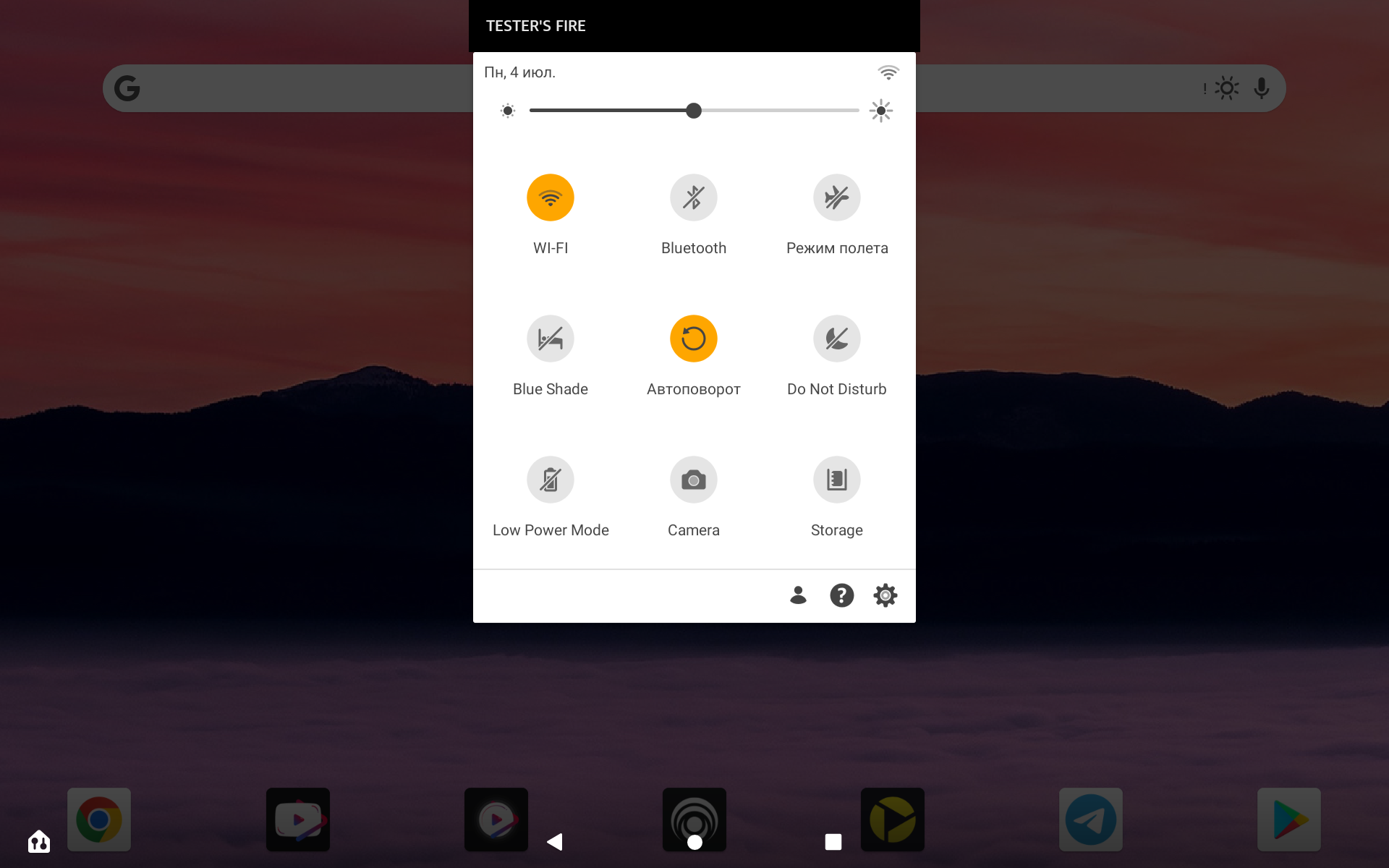
Task: Open the Storage quick tile
Action: (836, 479)
